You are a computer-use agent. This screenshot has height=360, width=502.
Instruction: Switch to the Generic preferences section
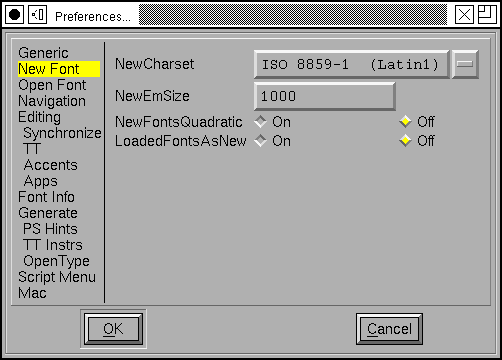(x=43, y=53)
